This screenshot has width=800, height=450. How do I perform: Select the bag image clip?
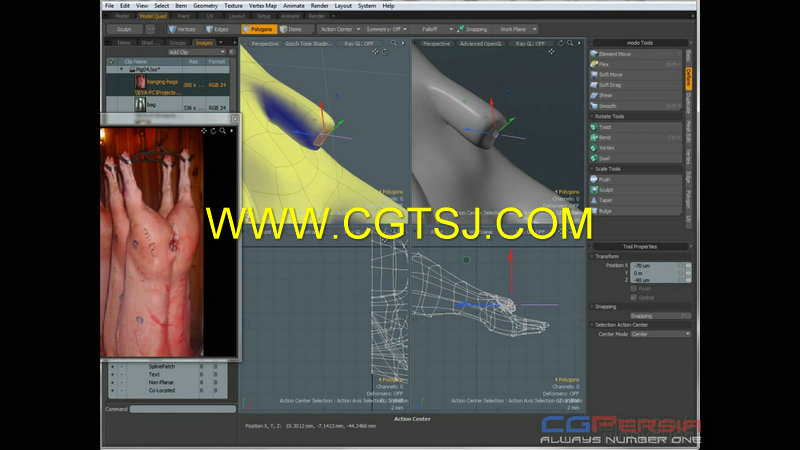click(168, 106)
